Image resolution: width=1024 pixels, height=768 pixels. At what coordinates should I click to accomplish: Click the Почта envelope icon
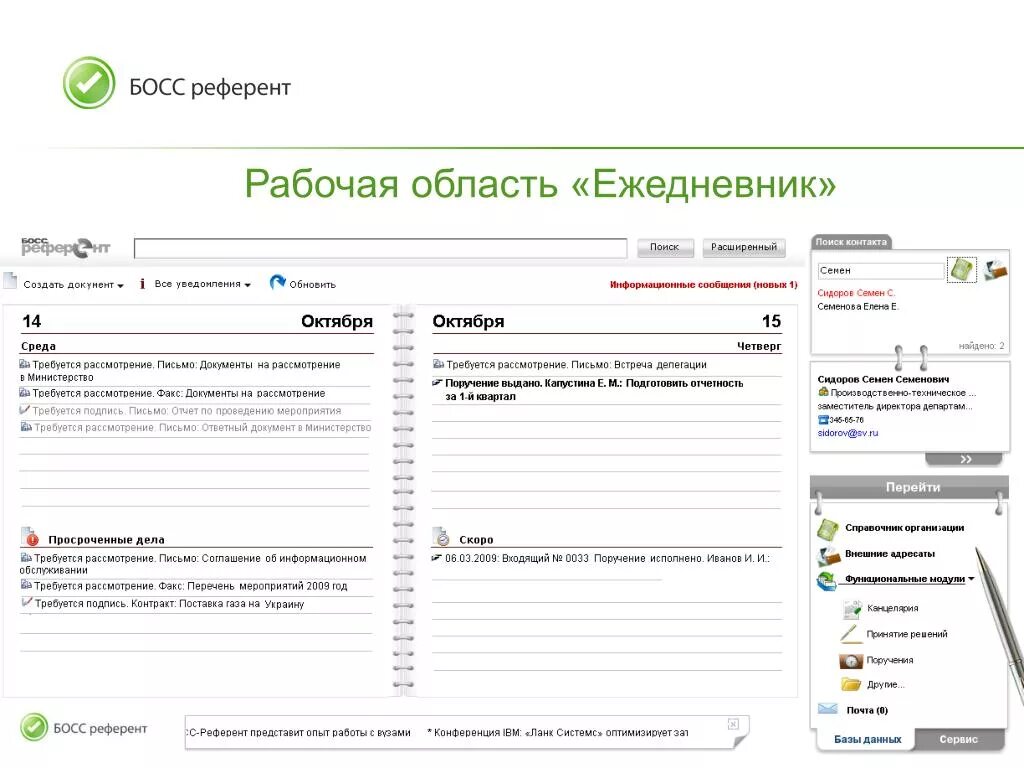[x=827, y=709]
